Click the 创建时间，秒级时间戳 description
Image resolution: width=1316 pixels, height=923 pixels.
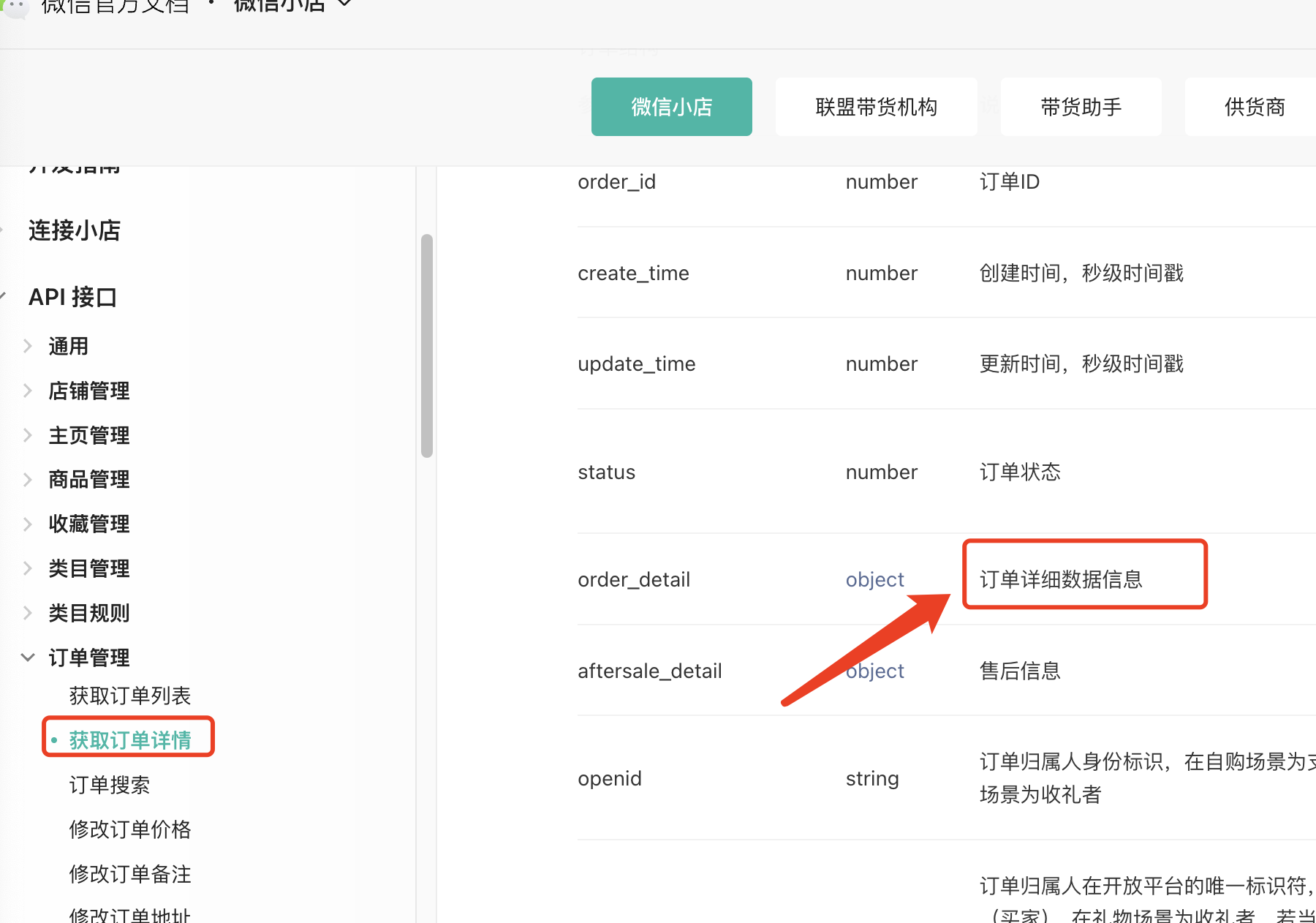pyautogui.click(x=1081, y=273)
